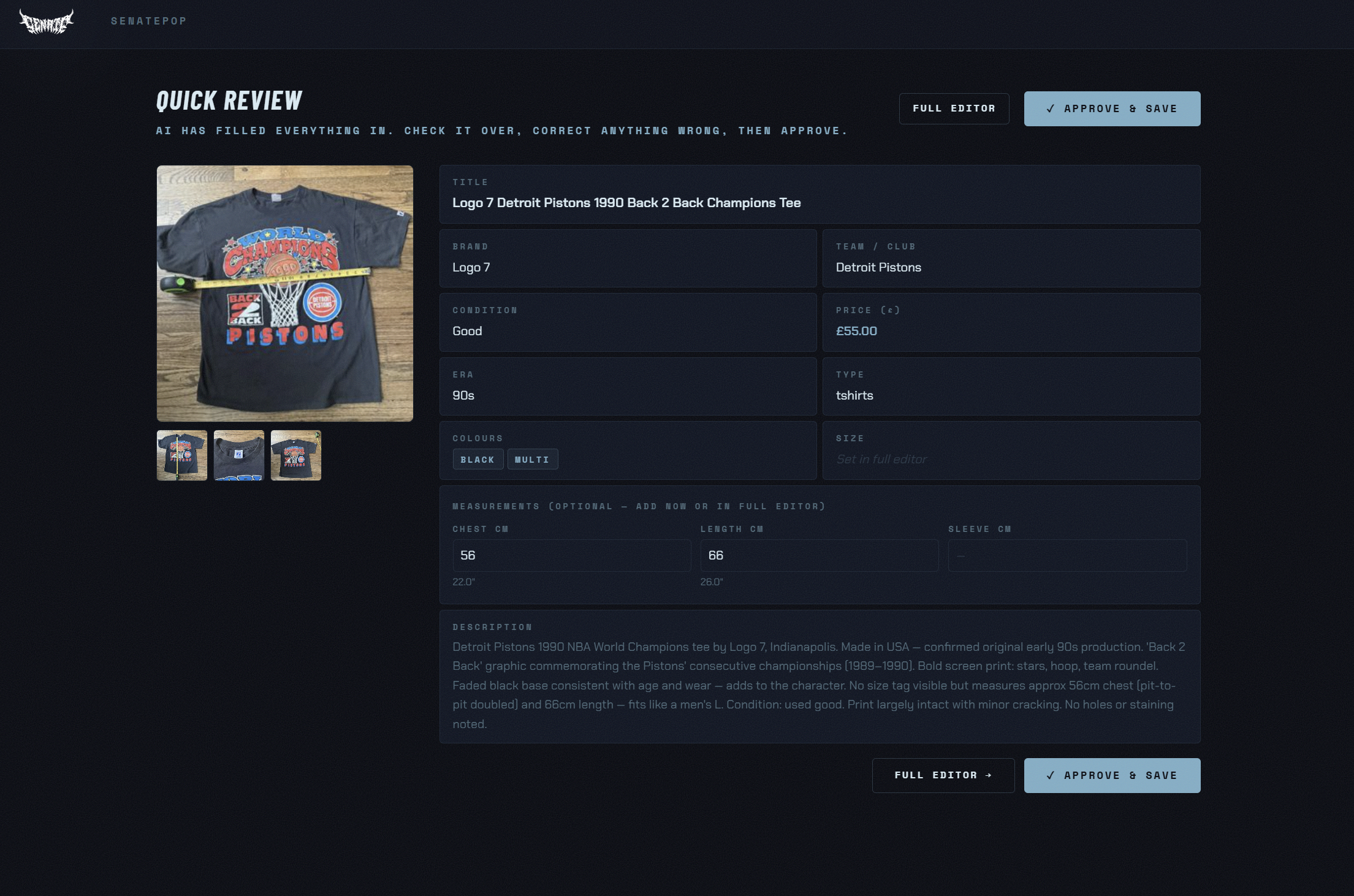Edit the Chest CM value of 56
Viewport: 1354px width, 896px height.
(571, 555)
